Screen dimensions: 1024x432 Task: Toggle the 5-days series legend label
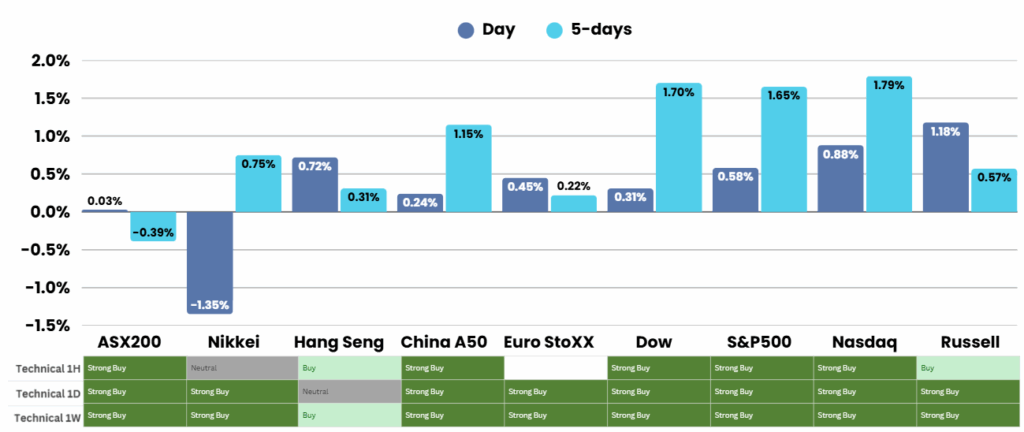(x=601, y=30)
